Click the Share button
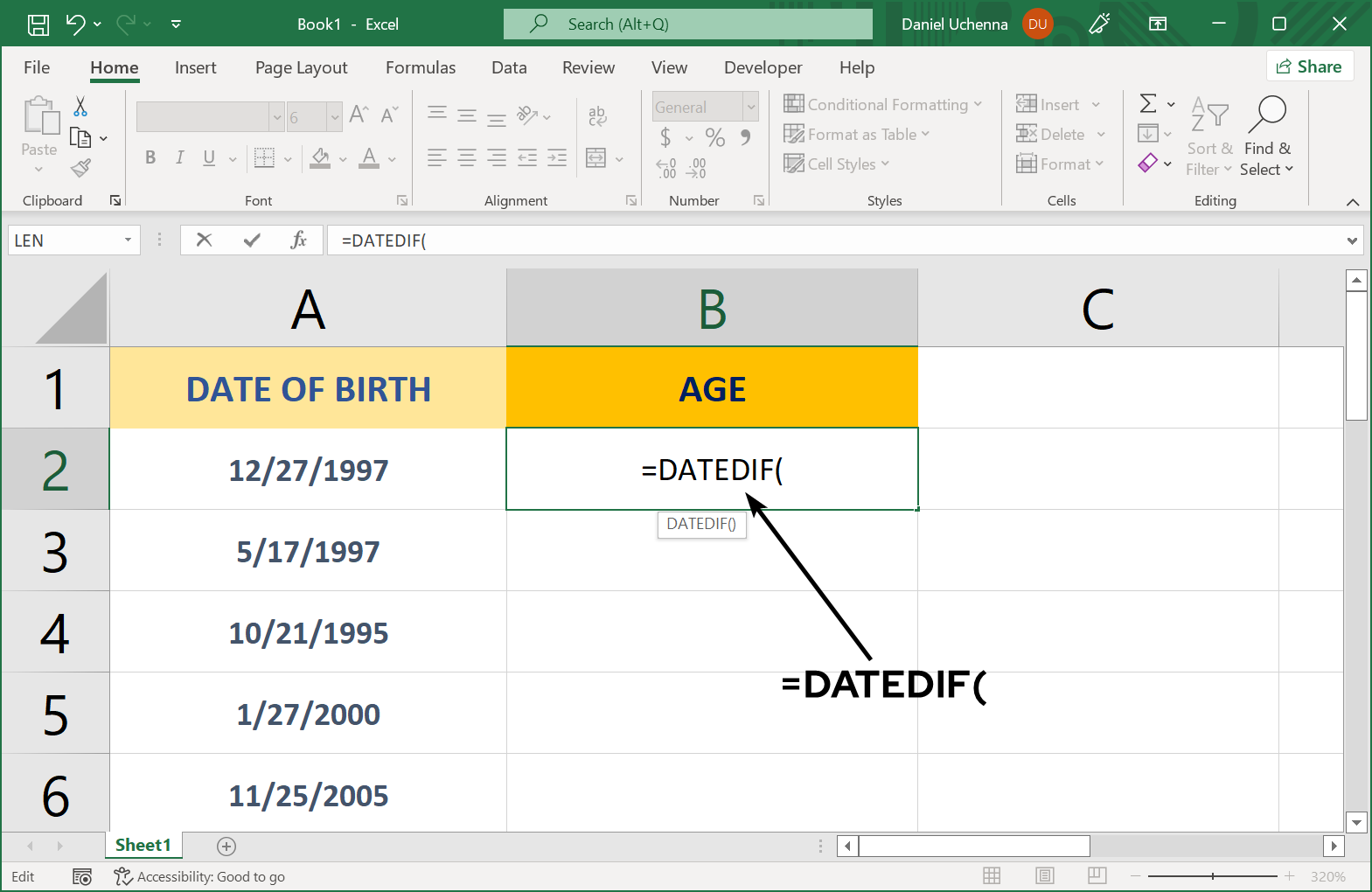The width and height of the screenshot is (1372, 892). [1309, 66]
